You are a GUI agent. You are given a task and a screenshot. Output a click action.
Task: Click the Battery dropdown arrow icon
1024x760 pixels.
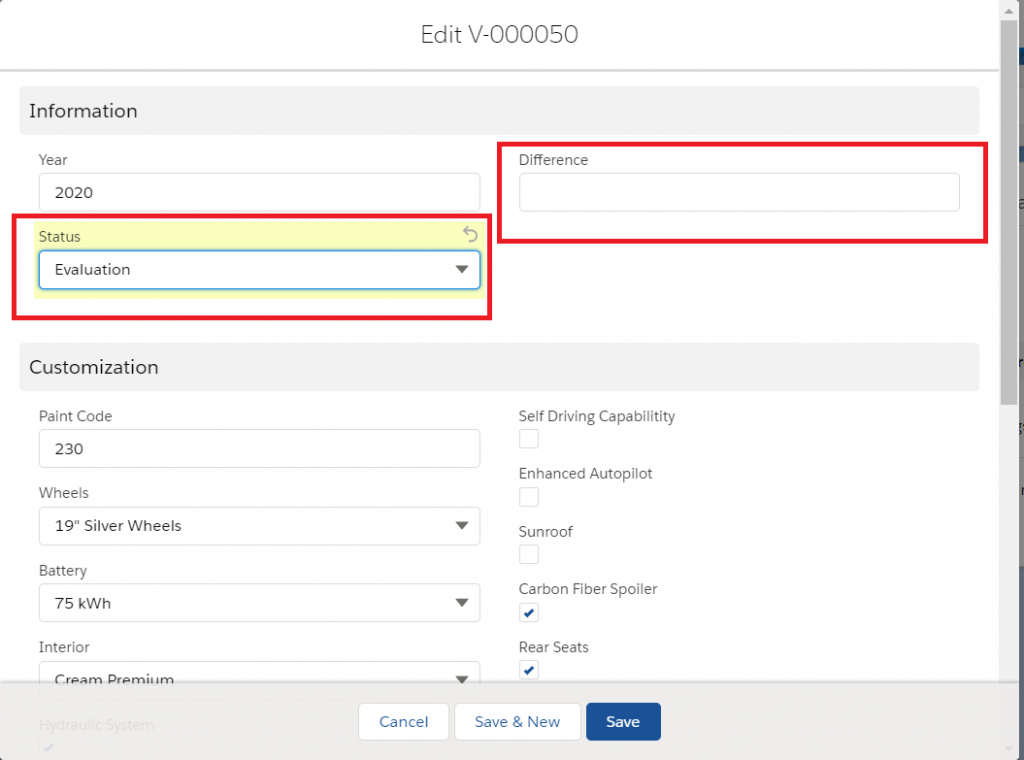[461, 603]
